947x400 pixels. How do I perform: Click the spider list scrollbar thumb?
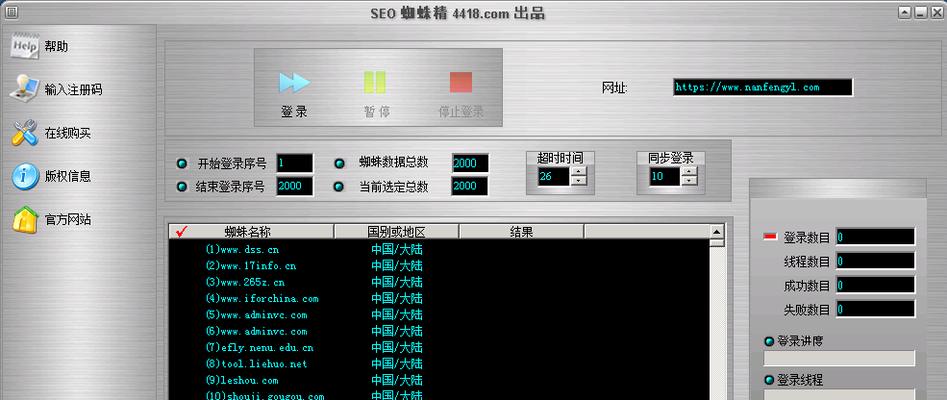pyautogui.click(x=717, y=243)
